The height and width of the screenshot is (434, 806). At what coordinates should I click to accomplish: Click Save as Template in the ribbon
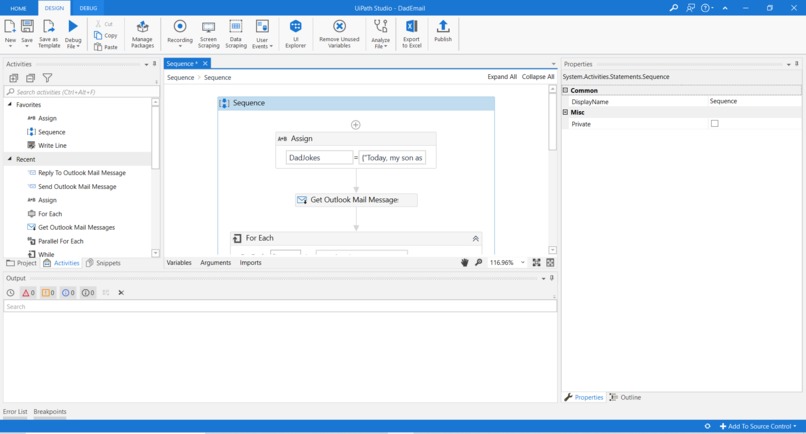(x=49, y=34)
